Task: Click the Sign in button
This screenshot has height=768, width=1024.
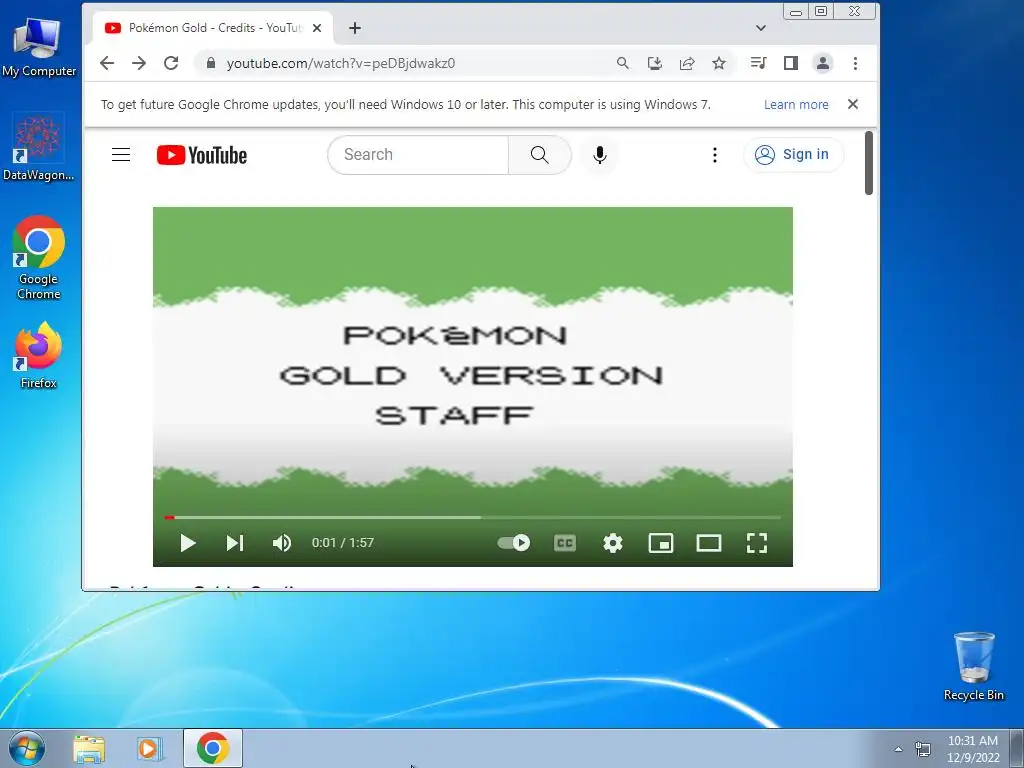Action: click(793, 155)
